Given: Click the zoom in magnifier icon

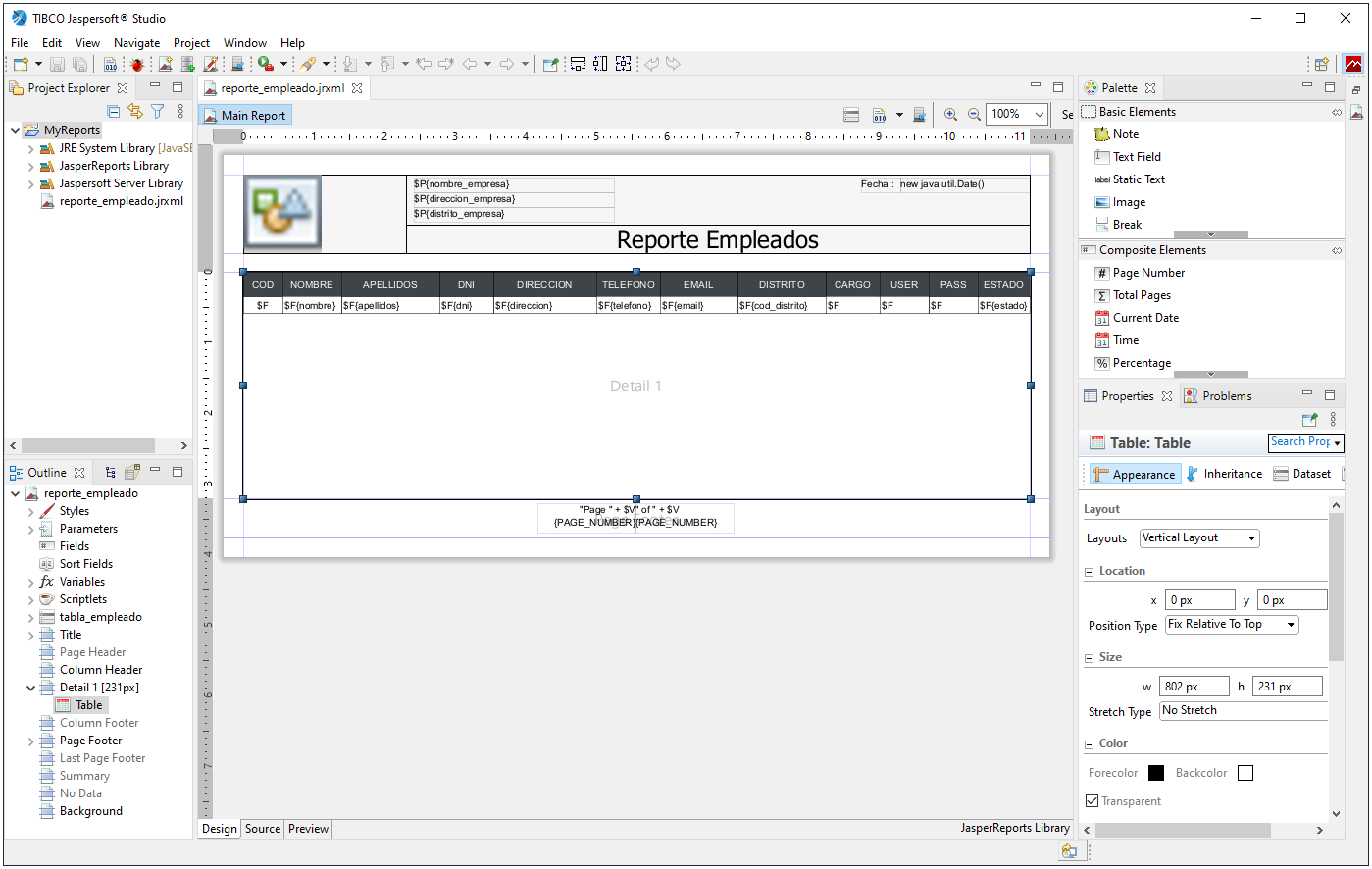Looking at the screenshot, I should 950,115.
